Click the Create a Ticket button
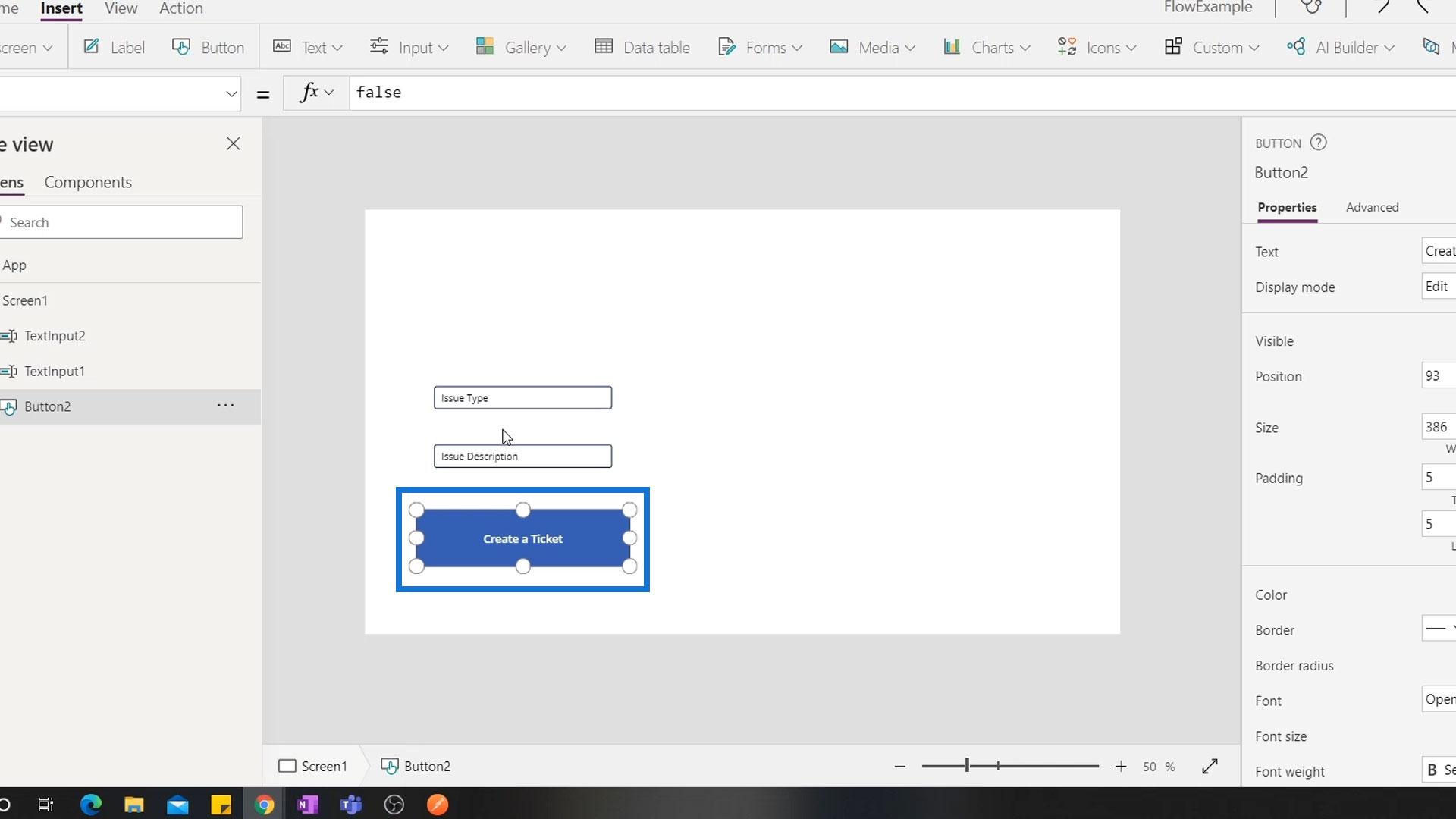The width and height of the screenshot is (1456, 819). [x=522, y=539]
